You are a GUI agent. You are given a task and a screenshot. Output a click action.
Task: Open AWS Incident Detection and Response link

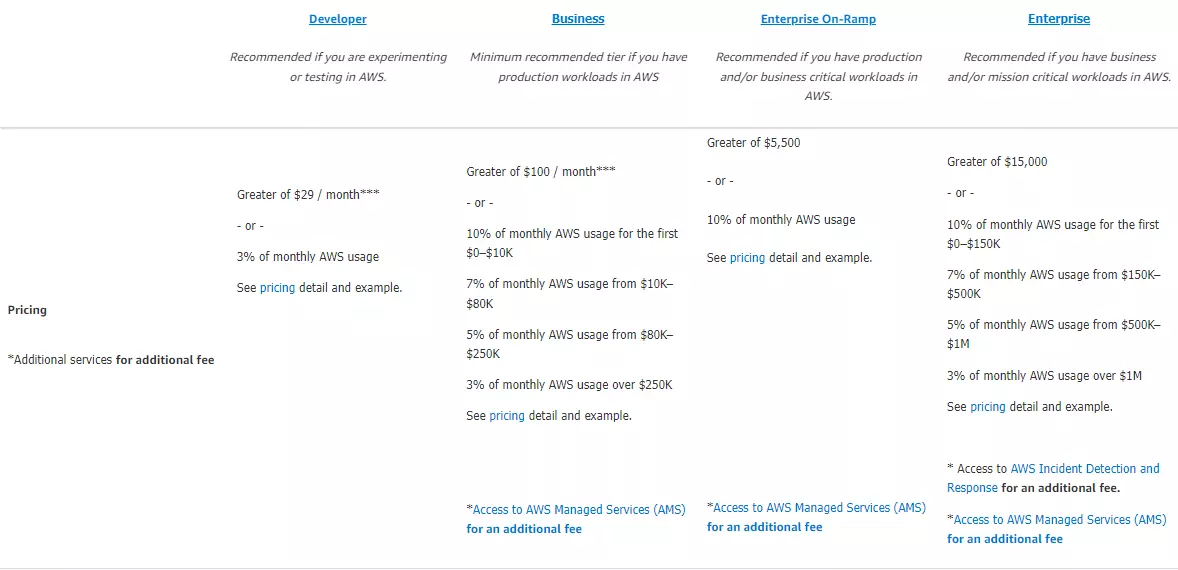tap(1084, 469)
